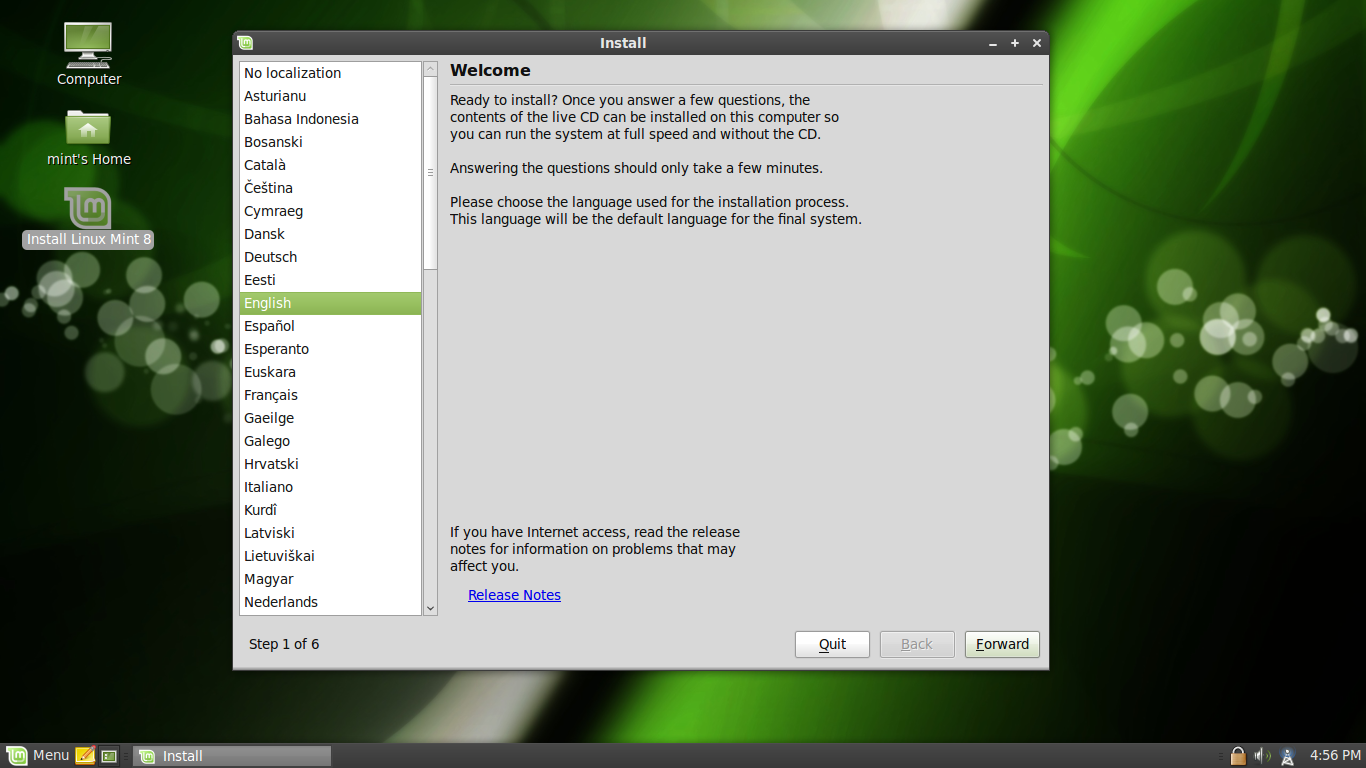
Task: Select Deutsch language
Action: [x=330, y=257]
